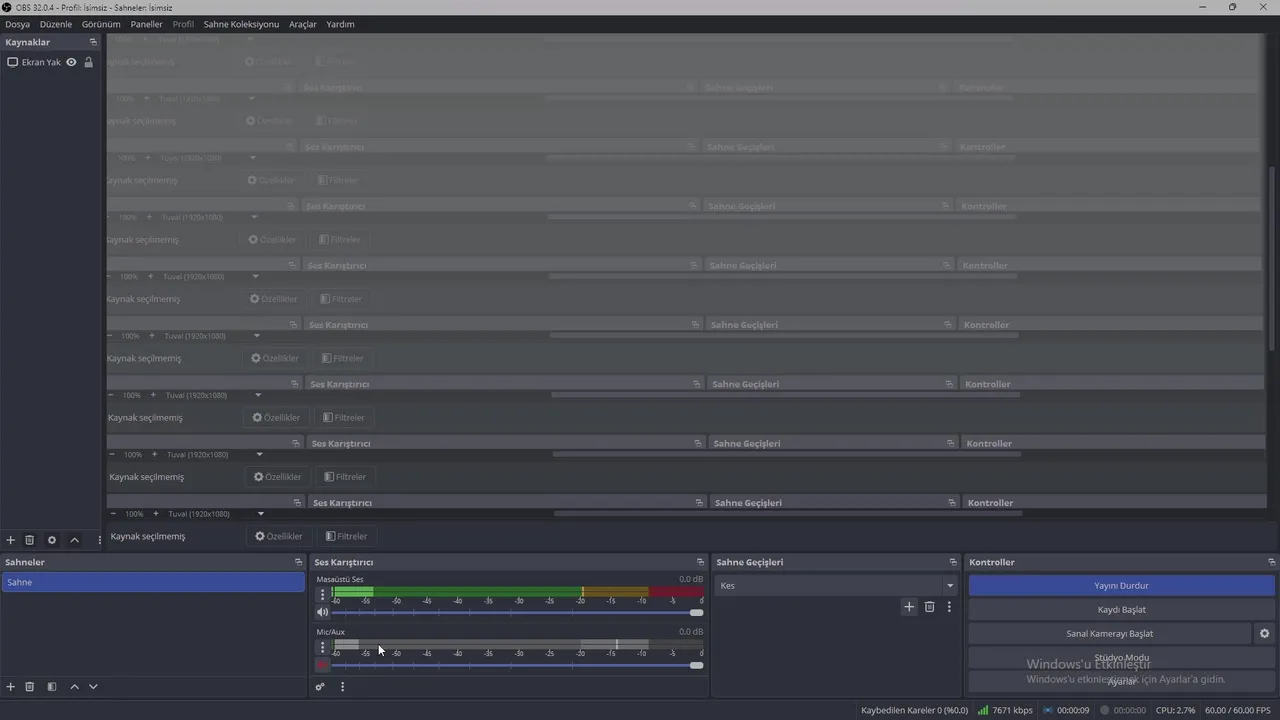Click the Masaüstü Ses level meter
The width and height of the screenshot is (1280, 720).
pyautogui.click(x=517, y=592)
